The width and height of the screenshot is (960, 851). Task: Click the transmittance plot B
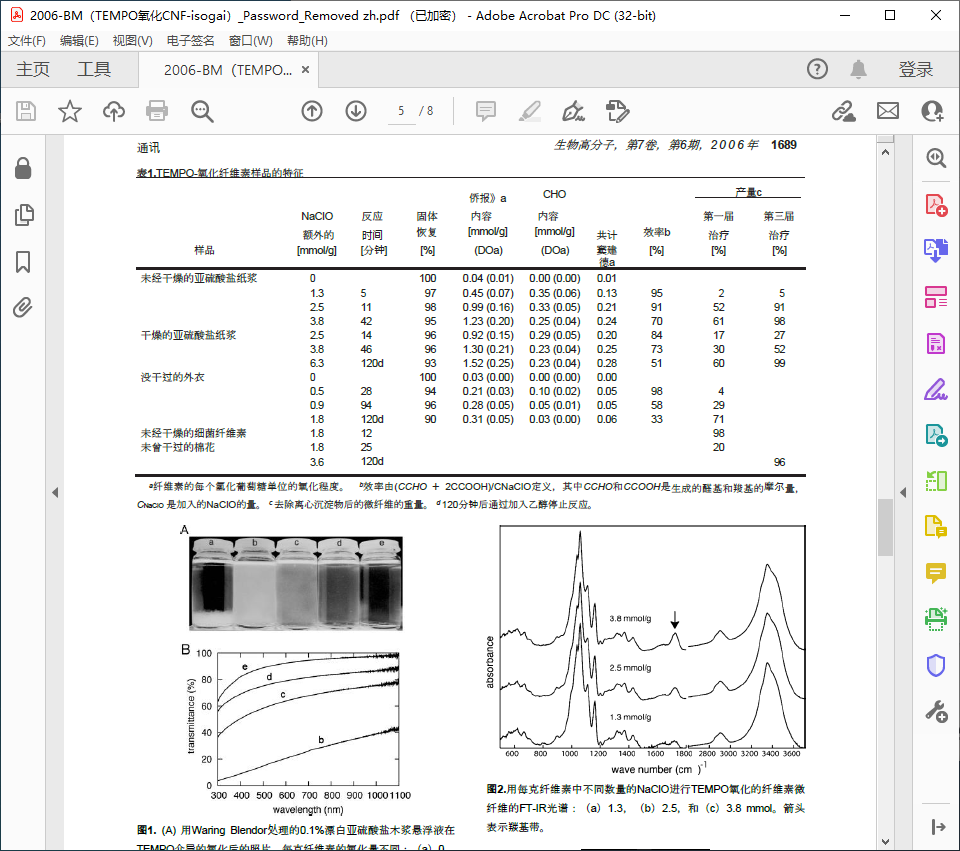308,719
